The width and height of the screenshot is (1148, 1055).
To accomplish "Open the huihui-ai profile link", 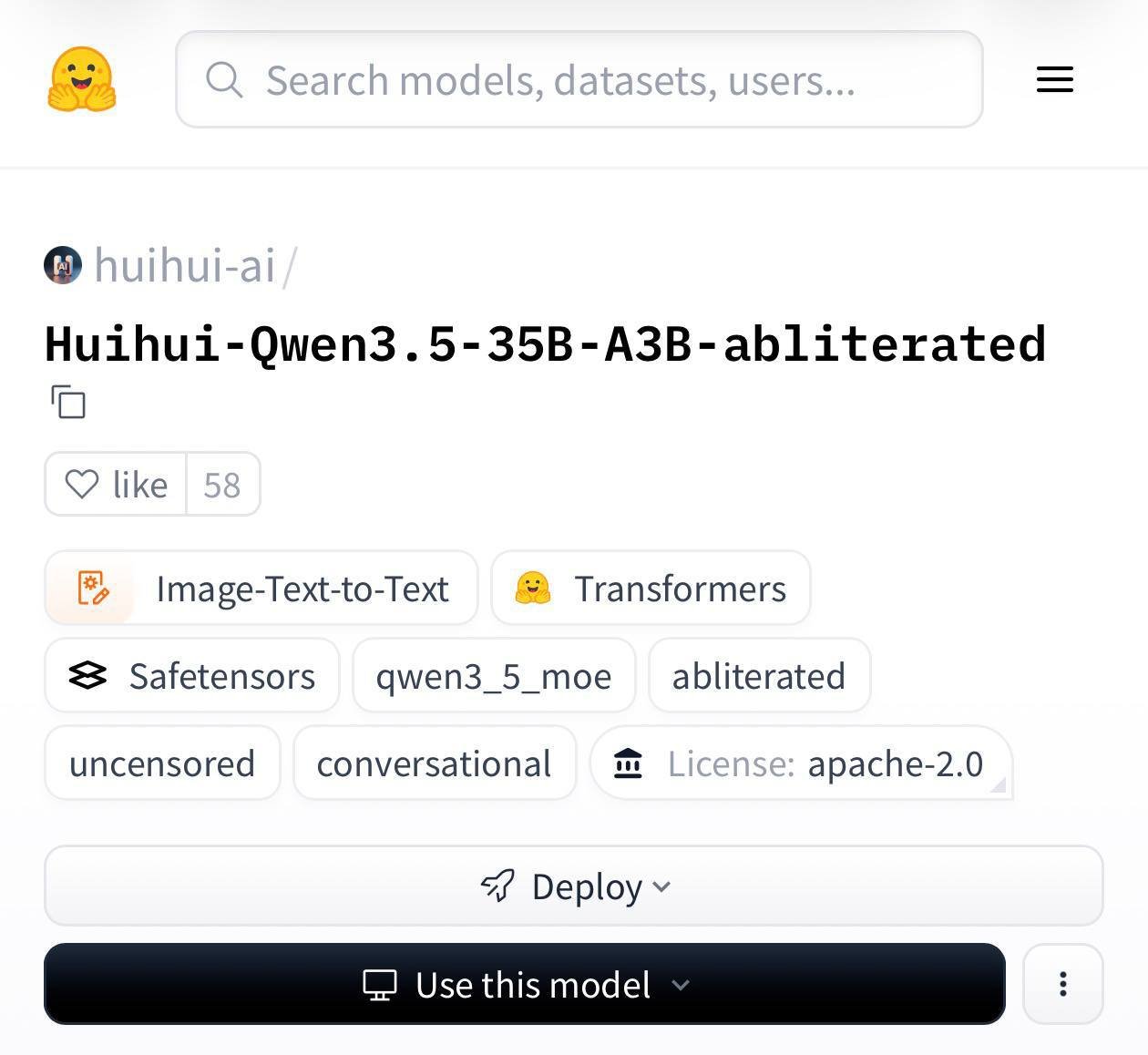I will tap(187, 266).
